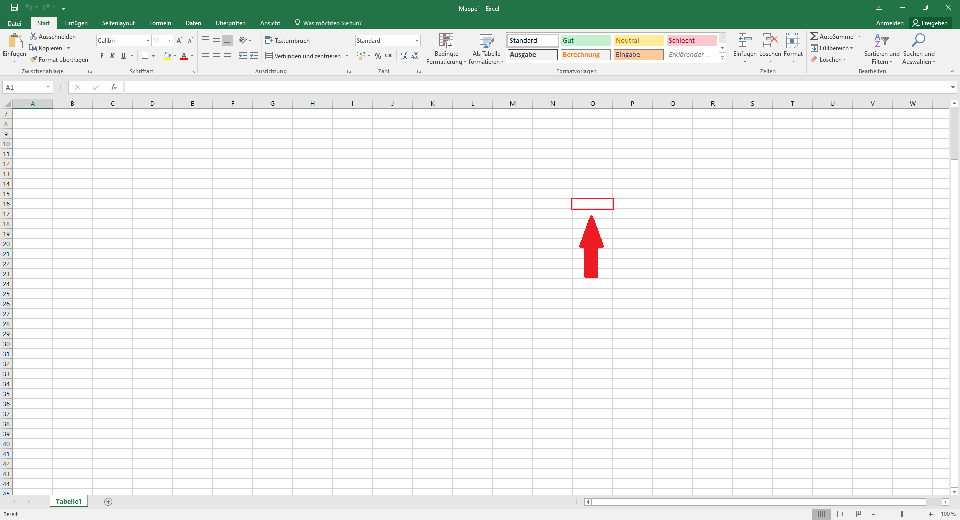Center text horizontally
This screenshot has width=960, height=520.
(x=216, y=56)
